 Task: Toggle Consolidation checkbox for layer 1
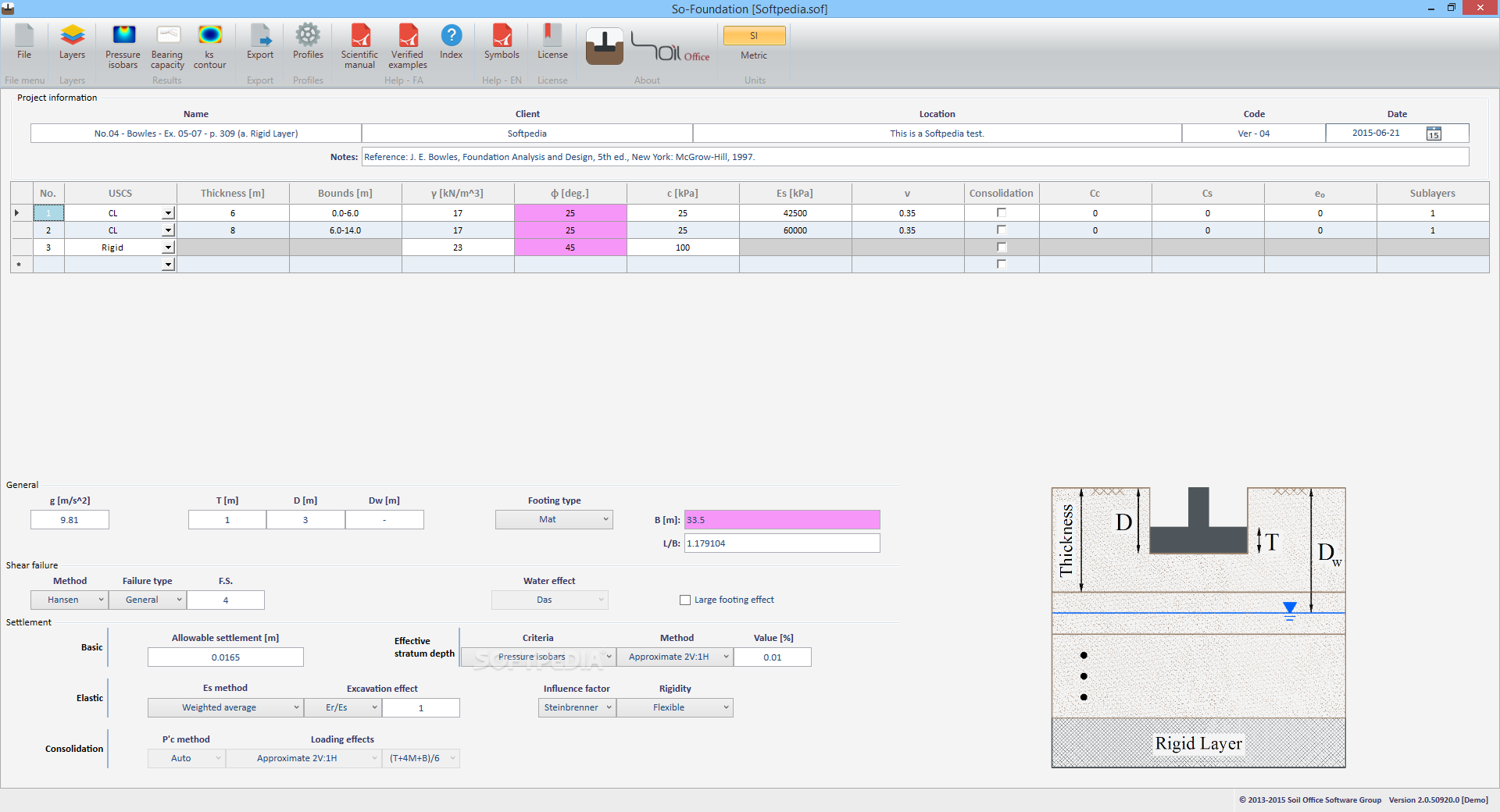click(1002, 212)
